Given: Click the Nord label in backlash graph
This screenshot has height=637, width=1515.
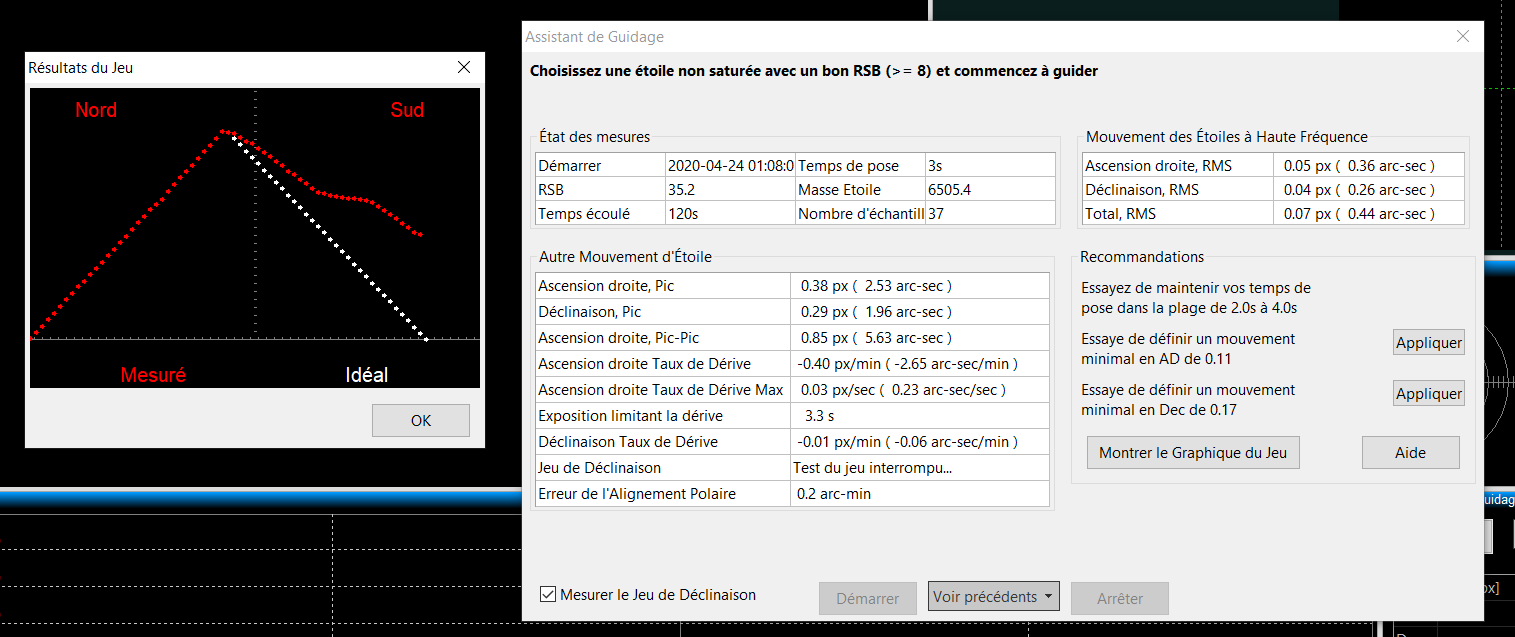Looking at the screenshot, I should [x=96, y=110].
